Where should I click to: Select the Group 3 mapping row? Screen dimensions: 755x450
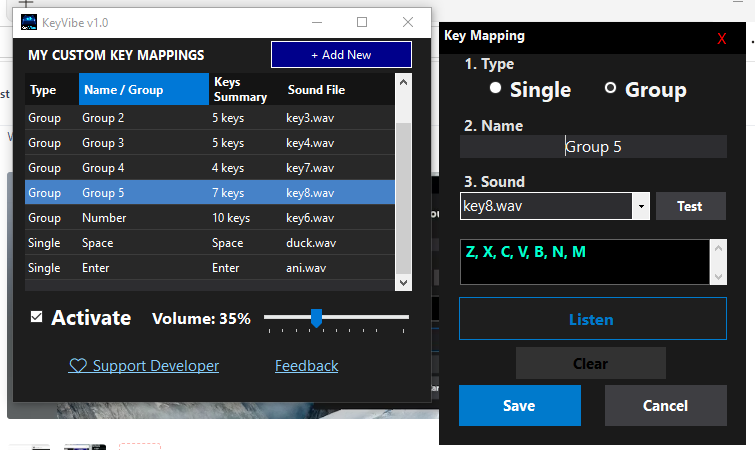tap(209, 143)
